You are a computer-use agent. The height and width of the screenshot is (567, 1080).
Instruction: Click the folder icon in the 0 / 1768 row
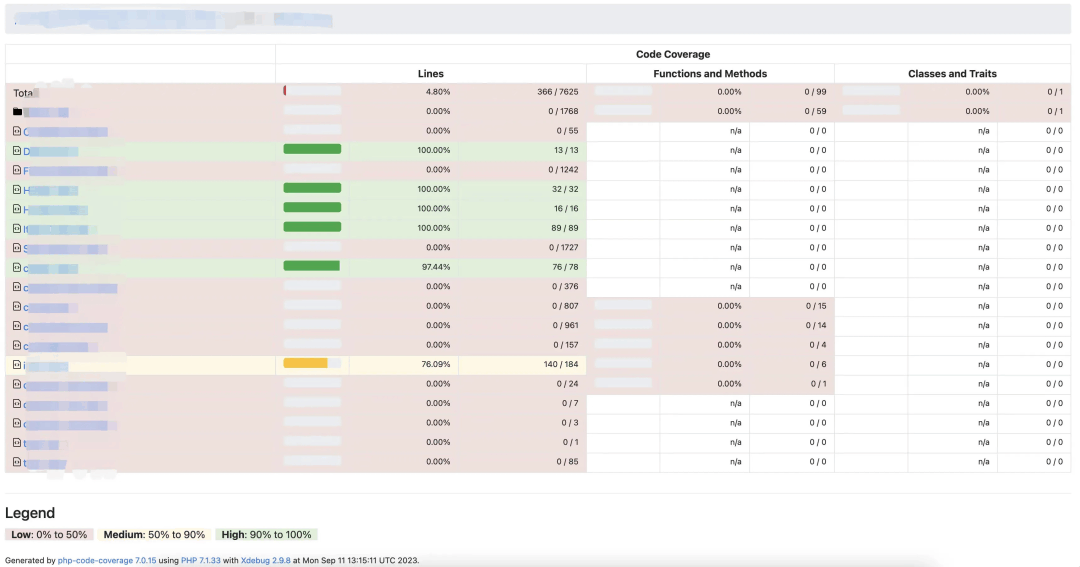(17, 112)
